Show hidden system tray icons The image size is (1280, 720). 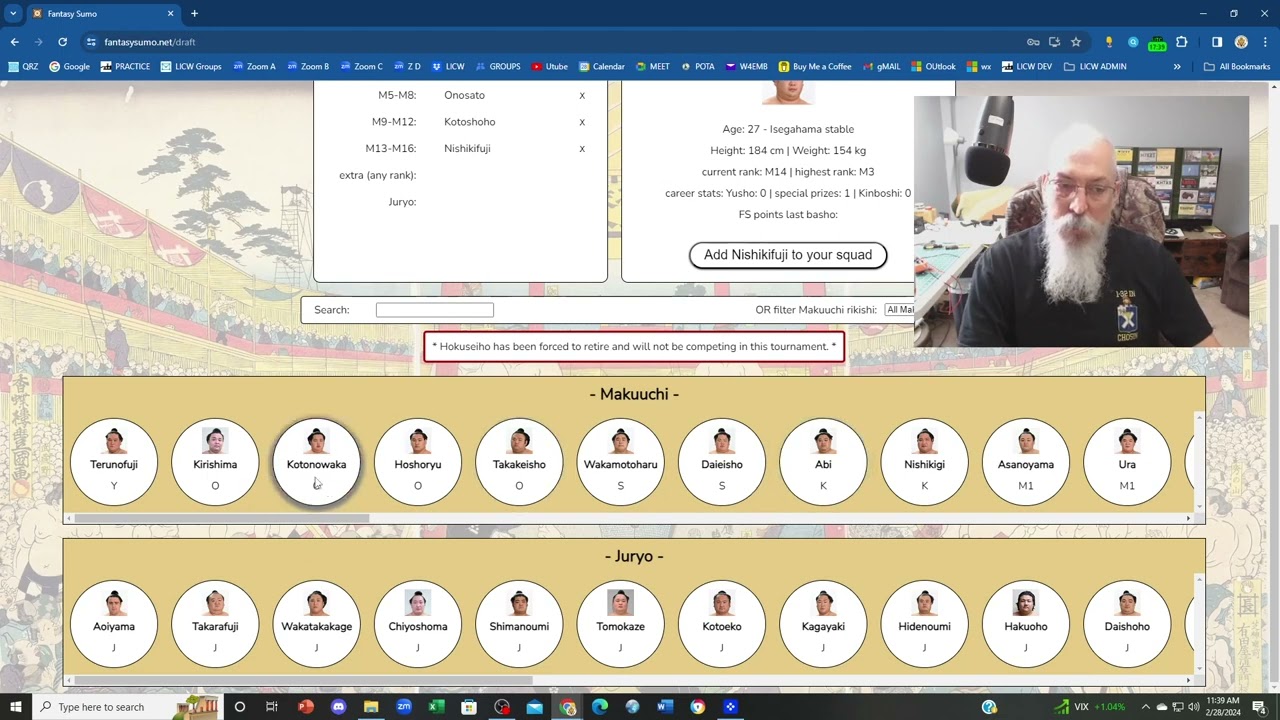tap(1146, 707)
